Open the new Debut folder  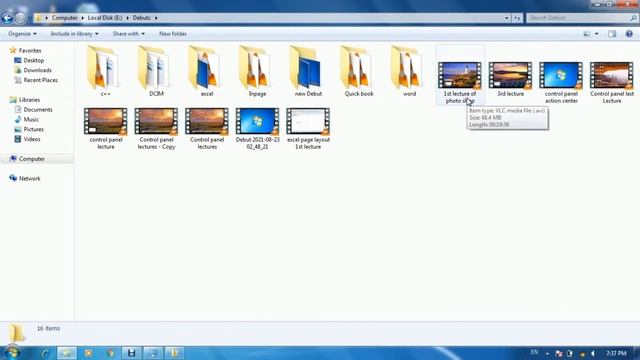[308, 71]
